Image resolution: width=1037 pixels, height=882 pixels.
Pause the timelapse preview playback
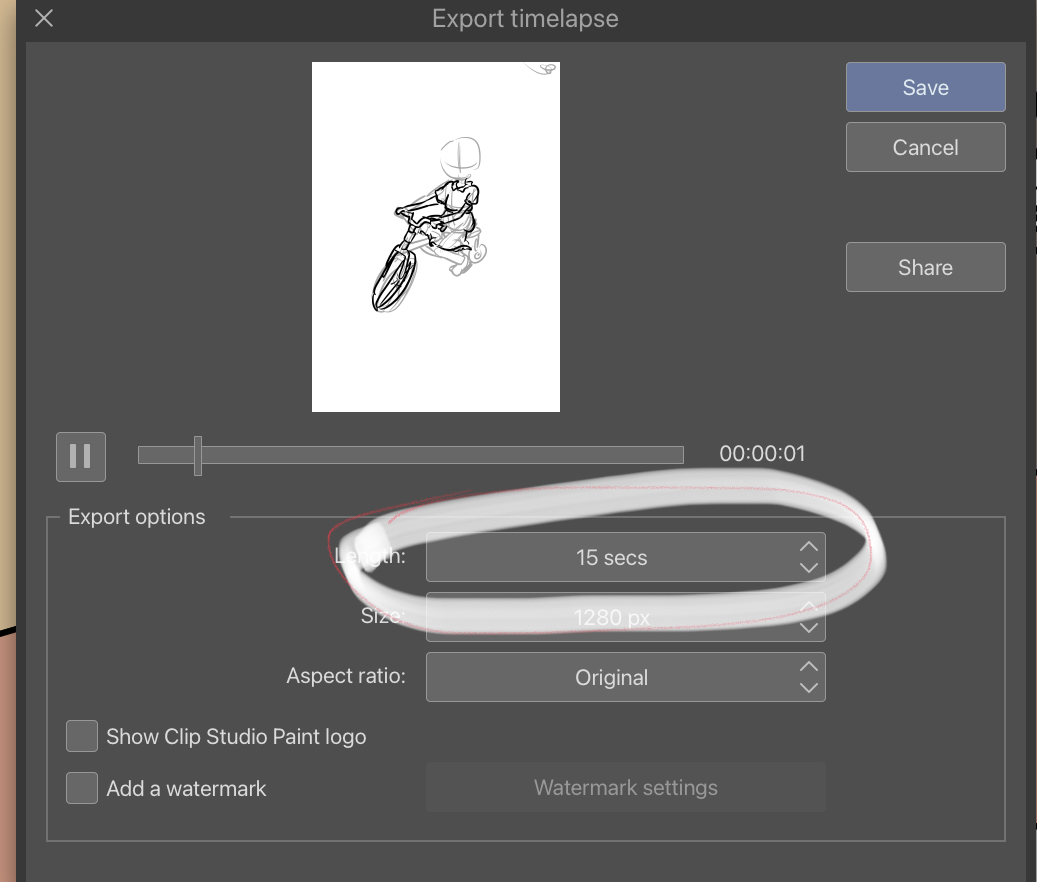click(x=81, y=456)
